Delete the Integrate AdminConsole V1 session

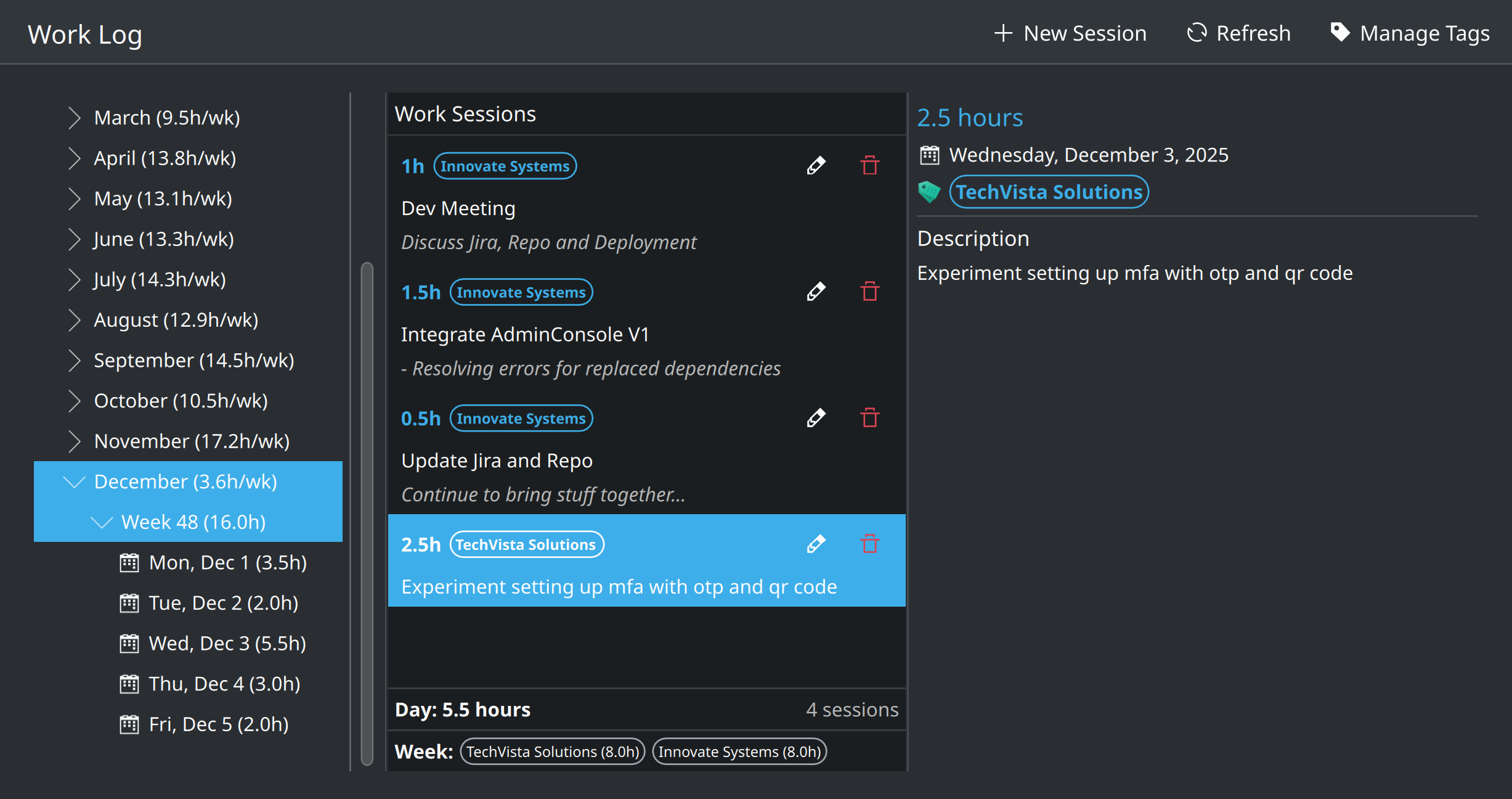(869, 291)
